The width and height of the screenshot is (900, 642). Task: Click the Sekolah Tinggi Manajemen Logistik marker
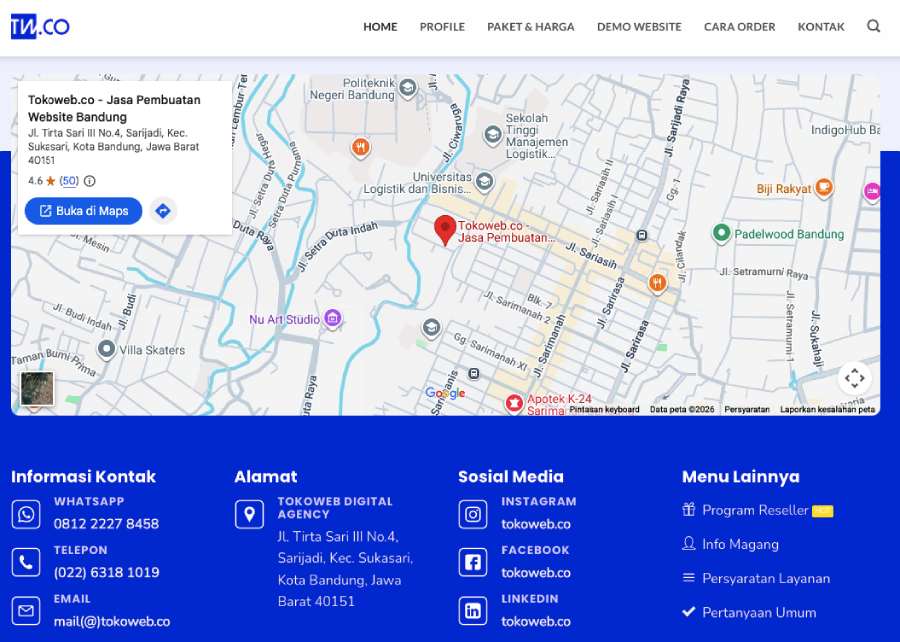tap(492, 135)
